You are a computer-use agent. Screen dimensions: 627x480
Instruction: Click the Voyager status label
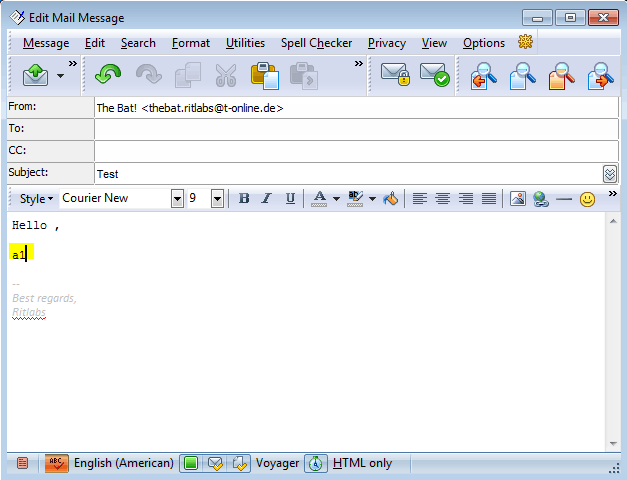click(278, 463)
